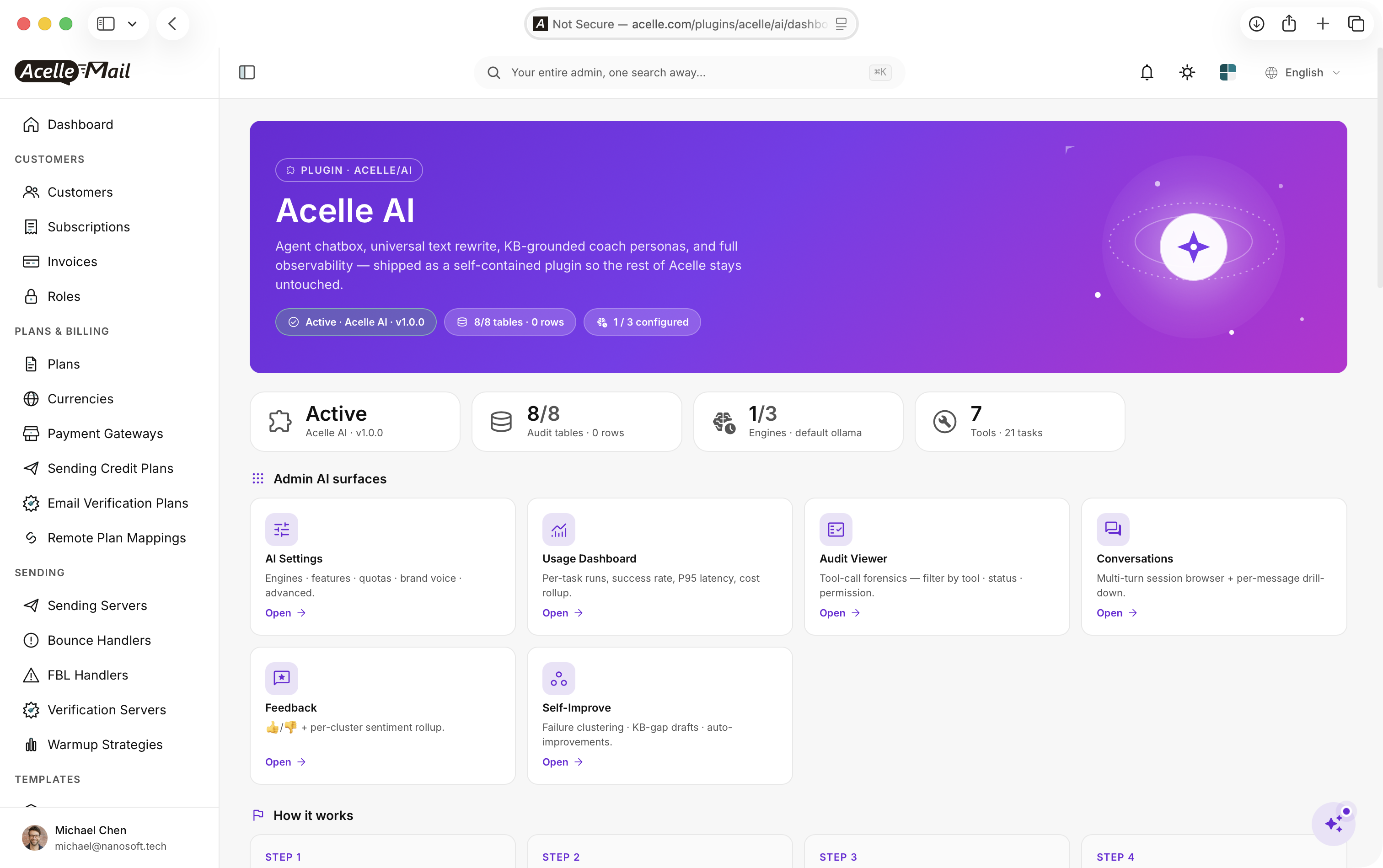Open the AI Settings card link
Screen dimensions: 1383x868
[x=285, y=612]
